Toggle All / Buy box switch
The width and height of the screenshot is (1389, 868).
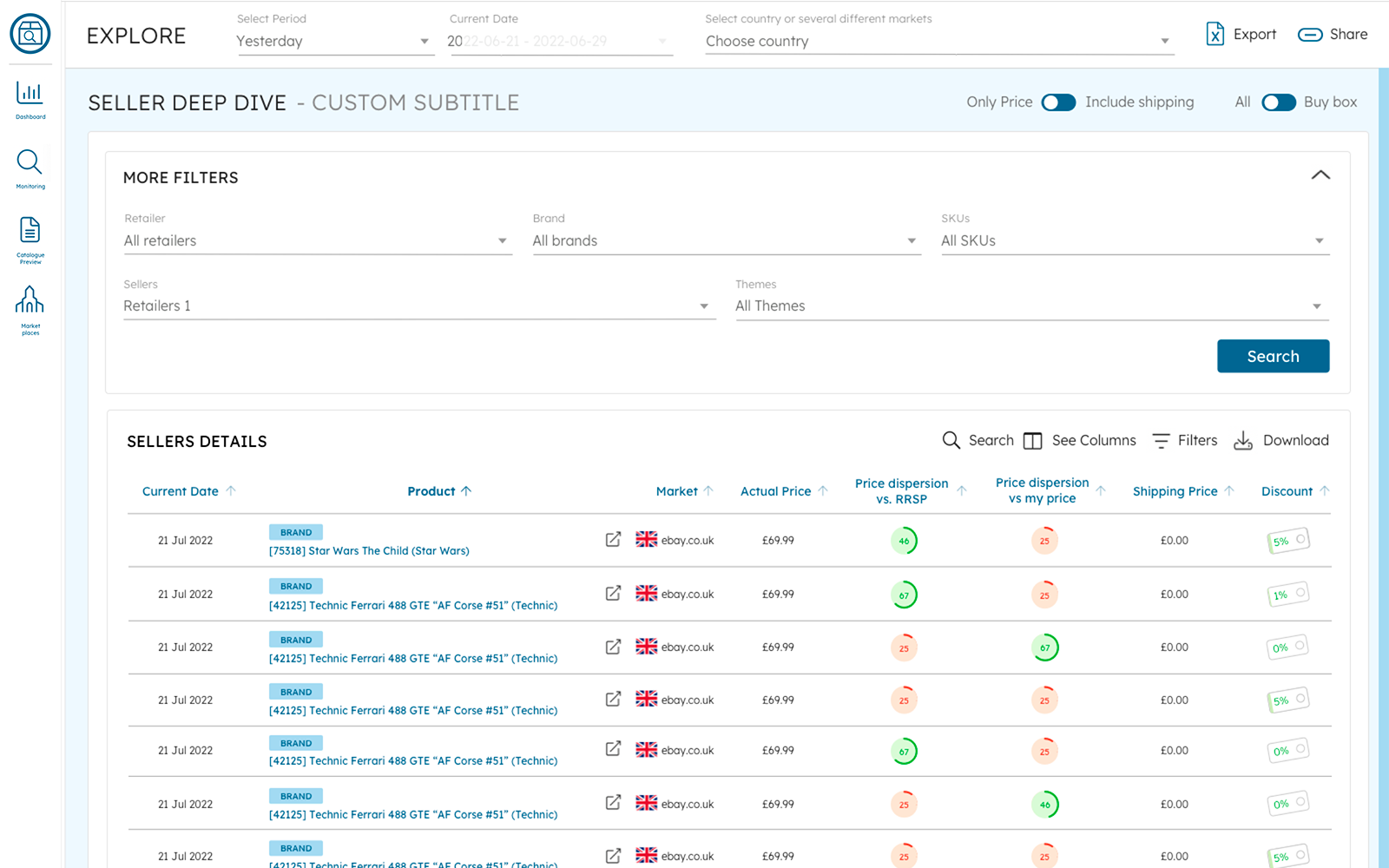[1278, 102]
